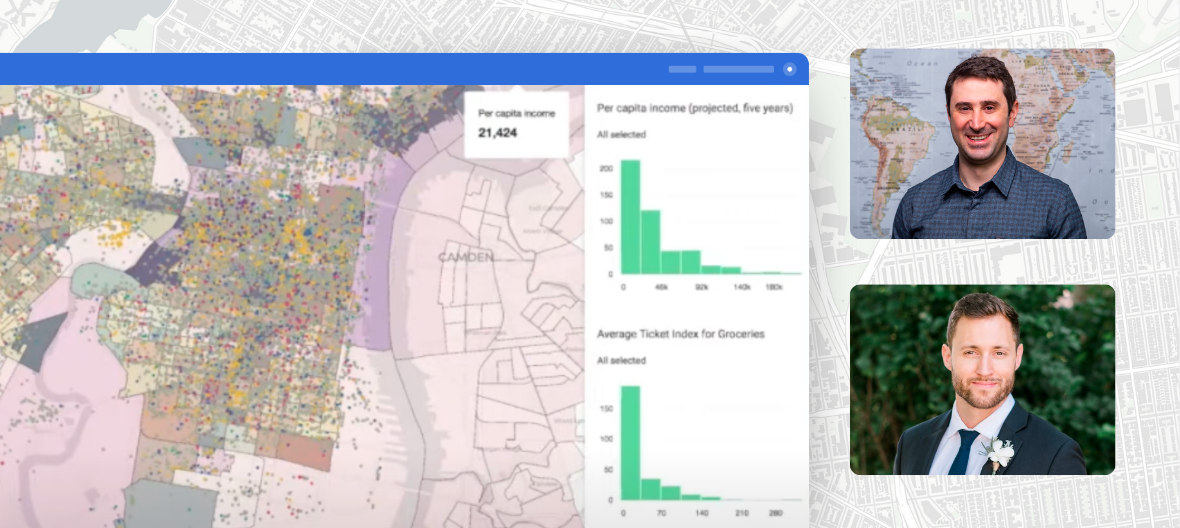Click the short placeholder item in blue header

pos(682,69)
